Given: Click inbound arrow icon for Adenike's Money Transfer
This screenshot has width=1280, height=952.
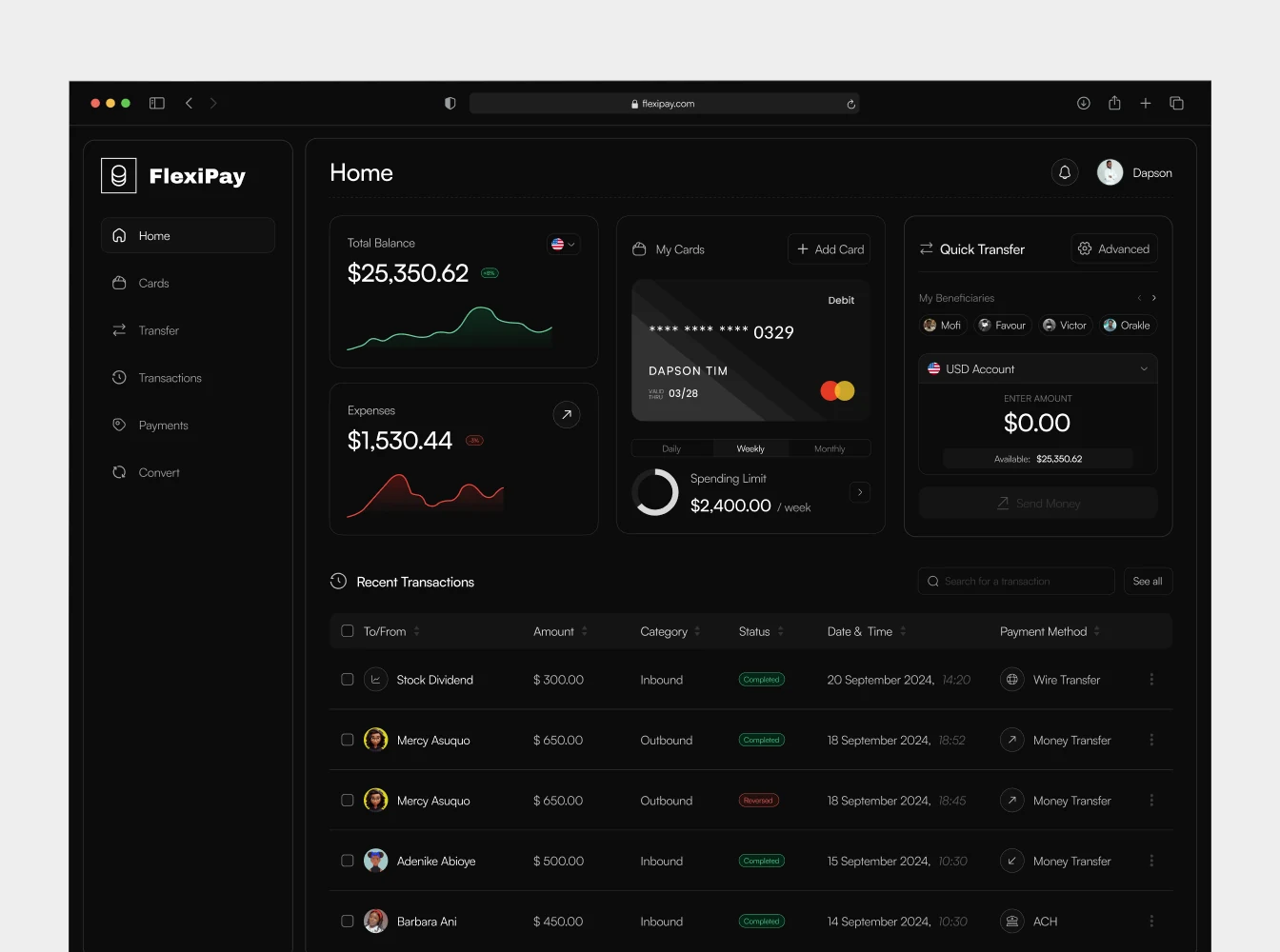Looking at the screenshot, I should tap(1012, 861).
